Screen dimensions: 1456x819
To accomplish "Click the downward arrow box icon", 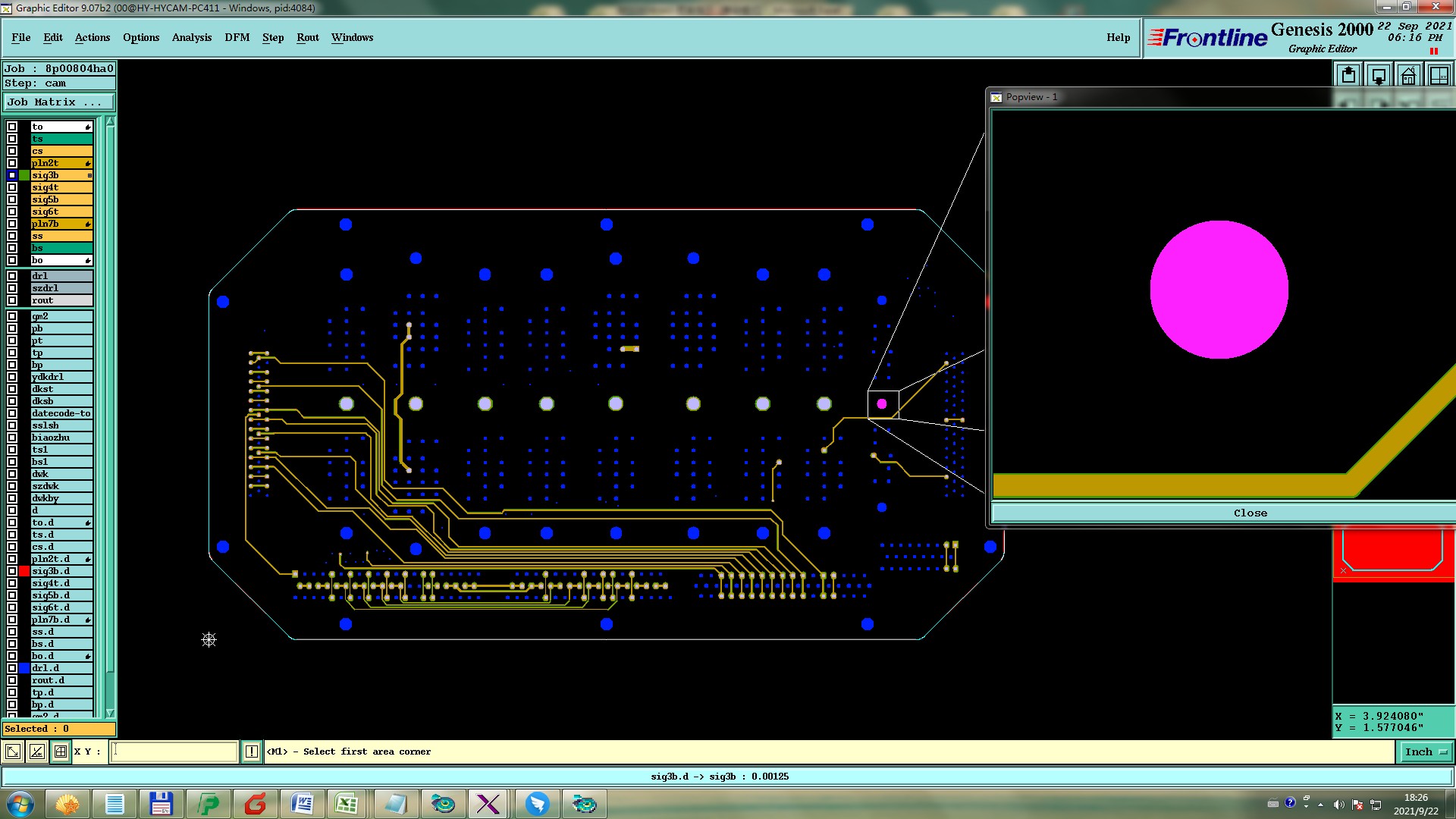I will (1379, 76).
